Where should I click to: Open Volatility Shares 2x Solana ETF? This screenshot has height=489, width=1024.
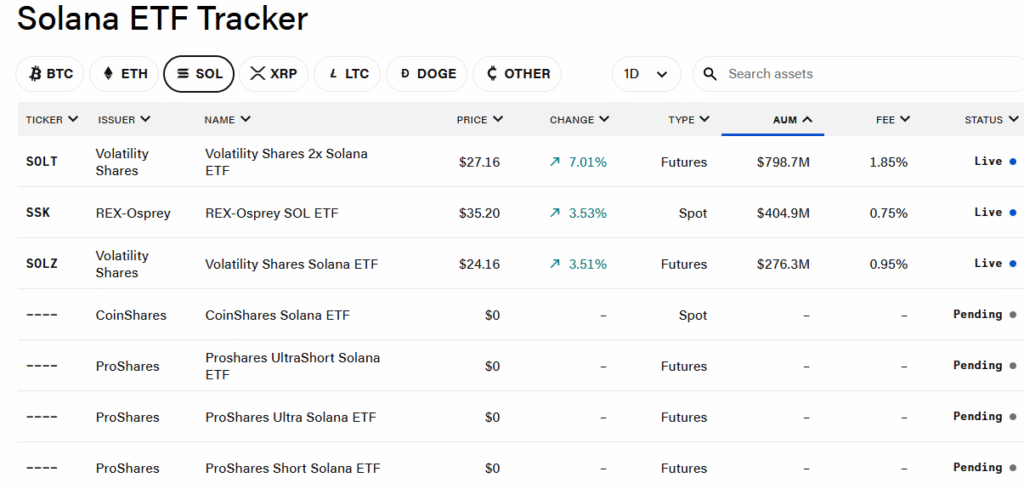coord(286,162)
